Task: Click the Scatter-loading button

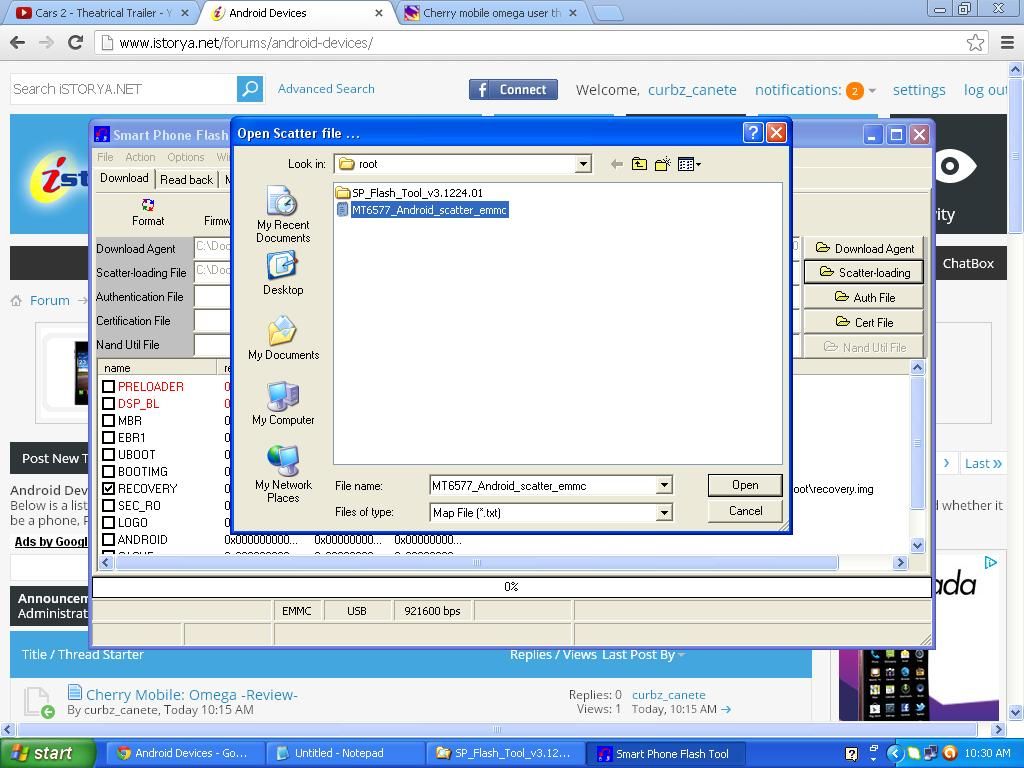Action: click(x=863, y=272)
